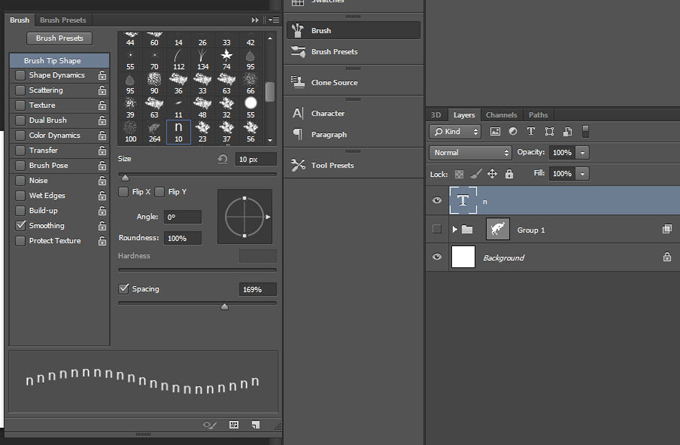Viewport: 680px width, 445px height.
Task: Create new brush icon at bottom
Action: [256, 425]
